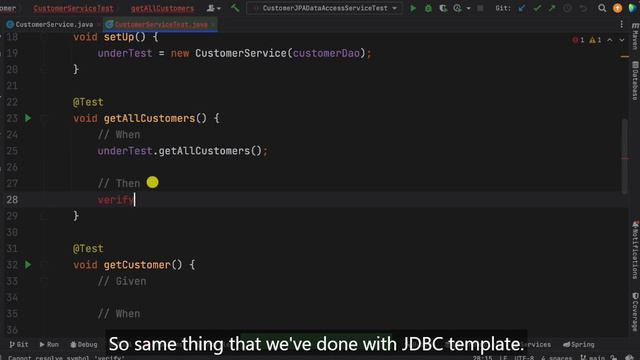Collapse the getAllCustomers method fold marker
This screenshot has height=360, width=640.
tap(44, 118)
